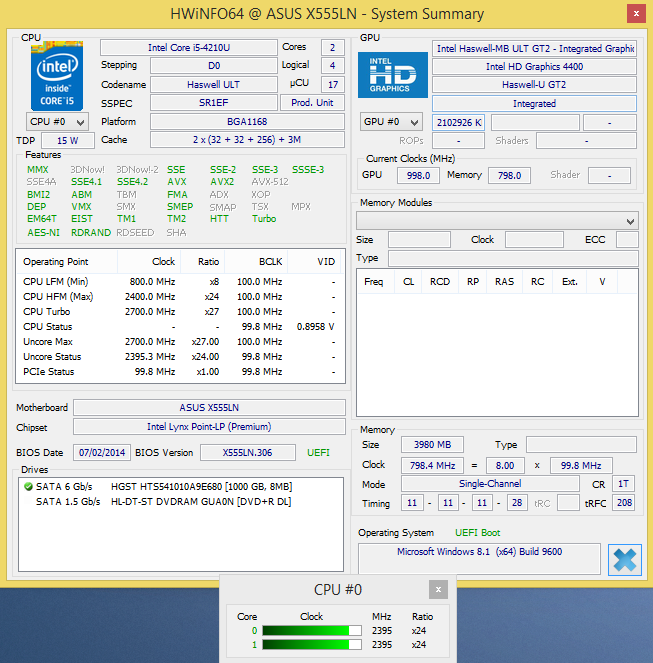653x663 pixels.
Task: Click the green UEFI label beside BIOS version
Action: tap(318, 453)
